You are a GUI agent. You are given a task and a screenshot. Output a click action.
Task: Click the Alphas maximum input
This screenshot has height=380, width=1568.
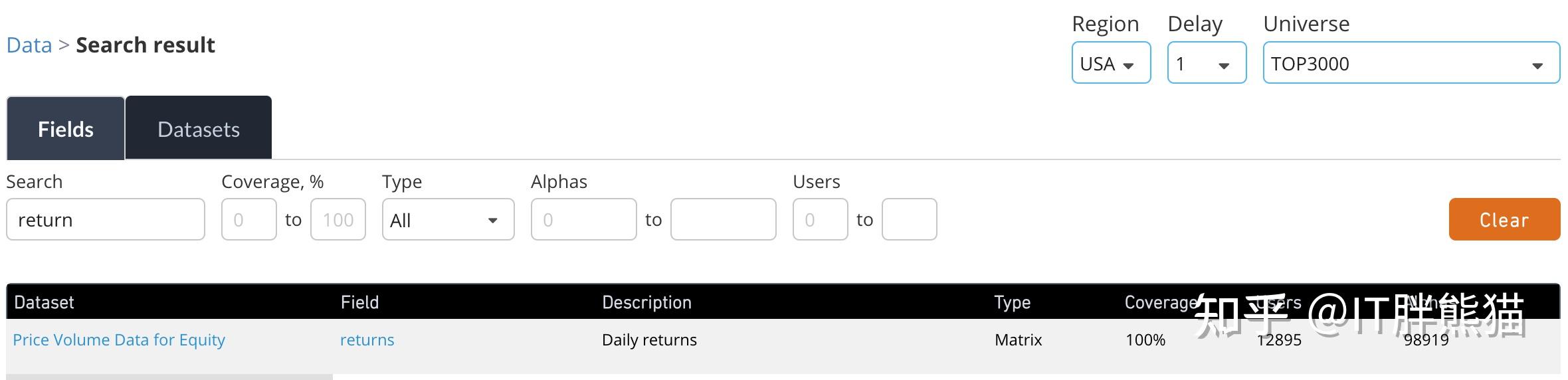pos(723,220)
